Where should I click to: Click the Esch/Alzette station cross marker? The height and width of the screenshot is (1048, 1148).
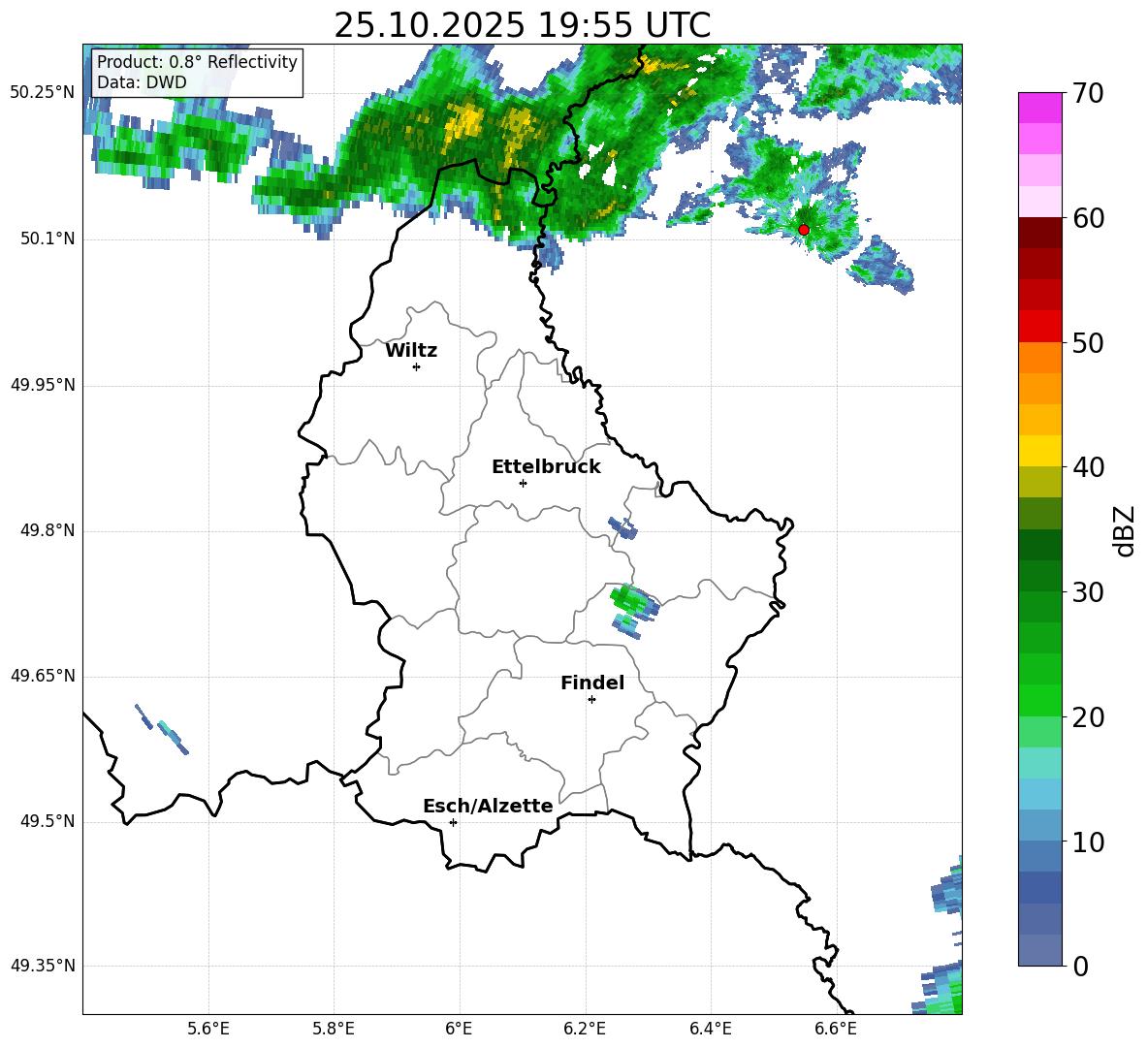pyautogui.click(x=453, y=822)
